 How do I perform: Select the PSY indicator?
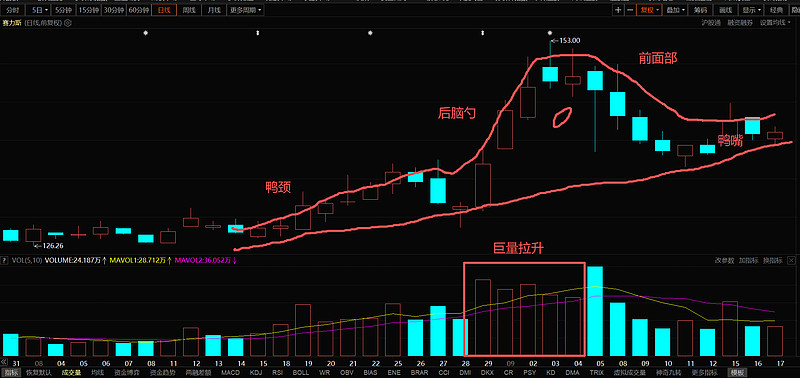[531, 373]
